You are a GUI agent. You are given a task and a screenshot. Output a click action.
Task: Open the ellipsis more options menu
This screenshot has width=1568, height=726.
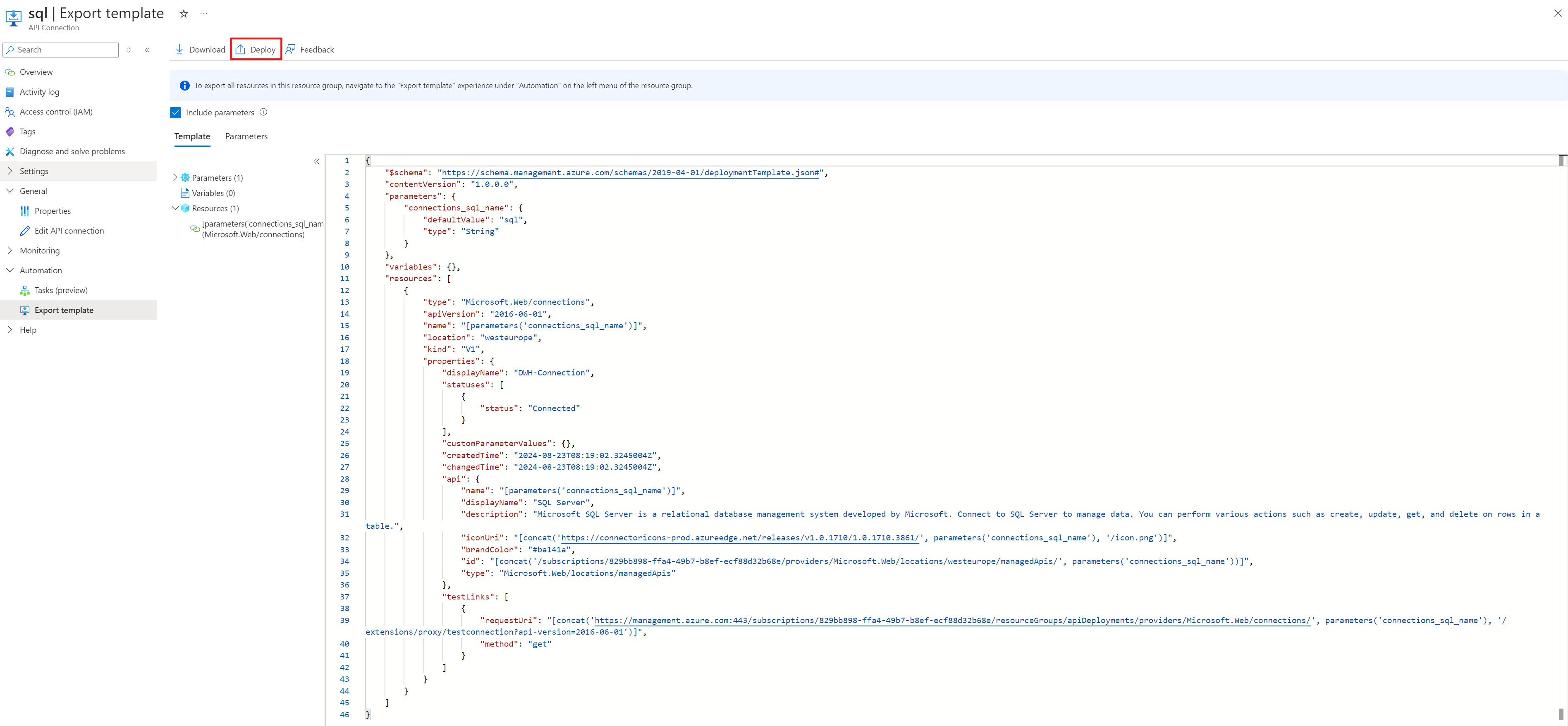tap(204, 13)
